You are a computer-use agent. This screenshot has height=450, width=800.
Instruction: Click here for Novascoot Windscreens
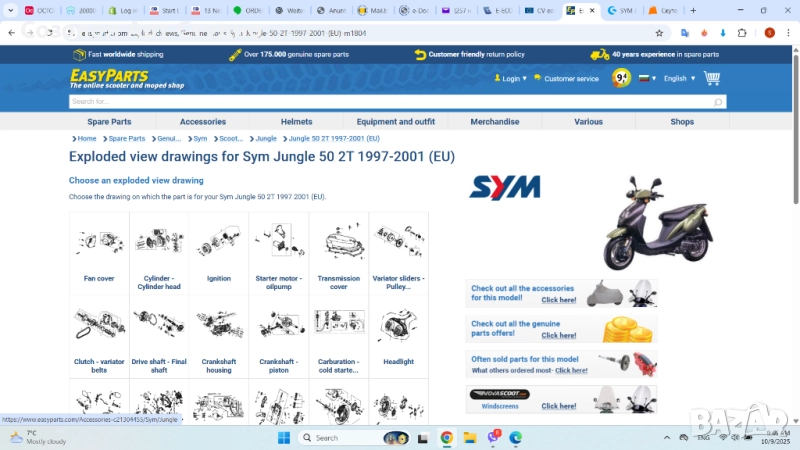(x=559, y=406)
